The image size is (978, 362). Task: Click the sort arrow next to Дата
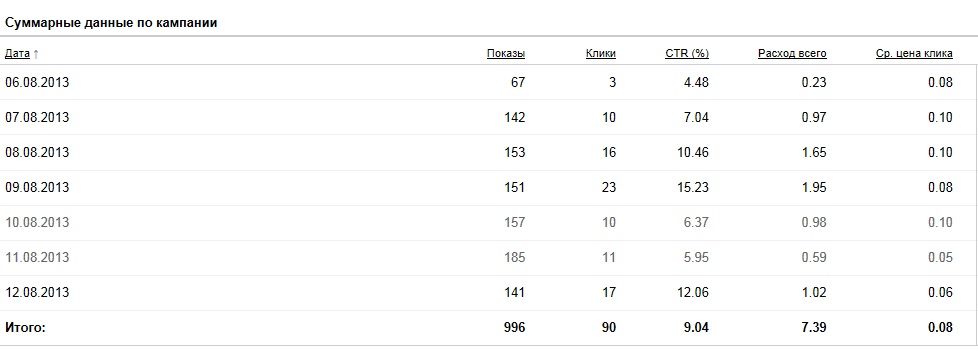pyautogui.click(x=36, y=54)
